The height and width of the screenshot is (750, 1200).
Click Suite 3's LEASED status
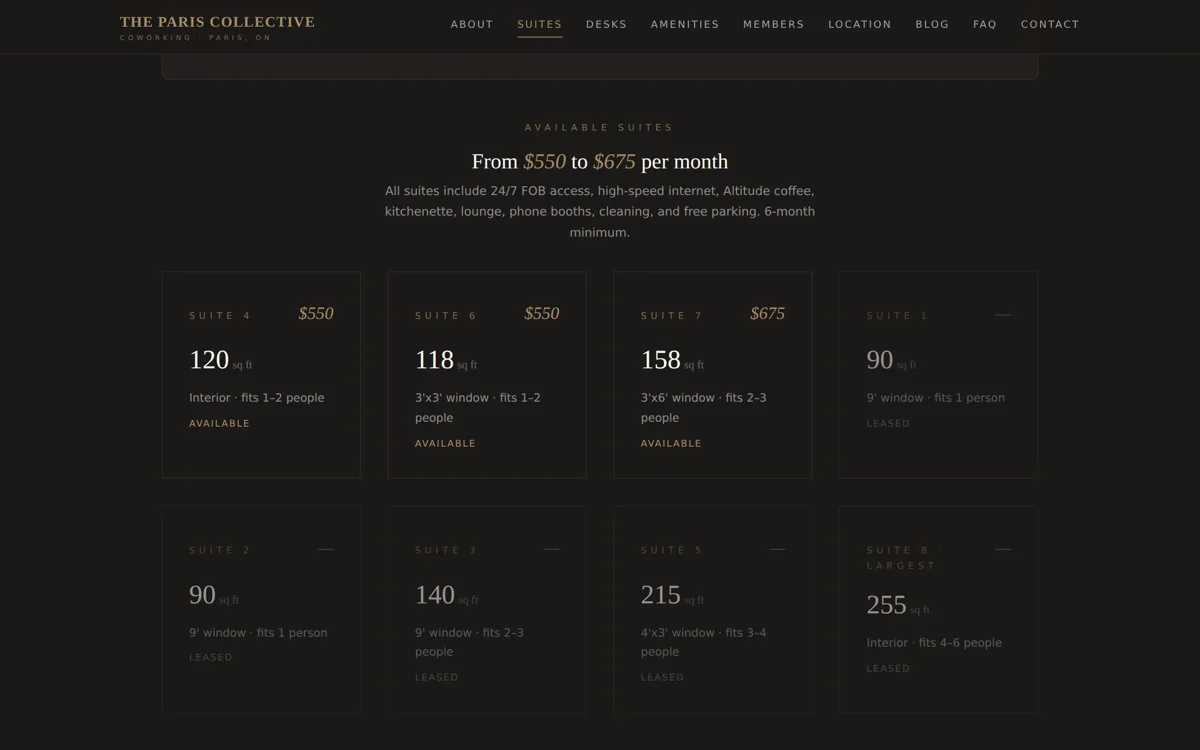tap(437, 678)
